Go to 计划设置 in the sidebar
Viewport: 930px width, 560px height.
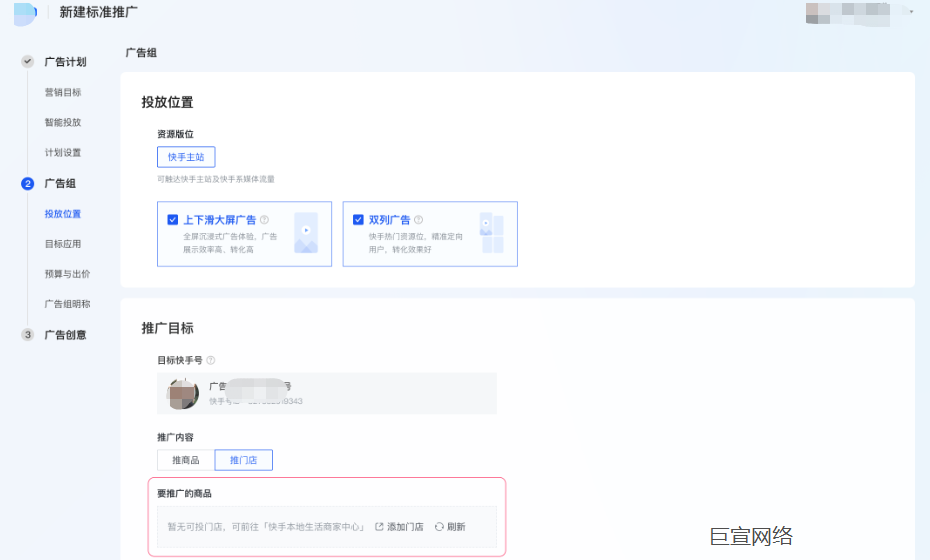click(x=63, y=152)
